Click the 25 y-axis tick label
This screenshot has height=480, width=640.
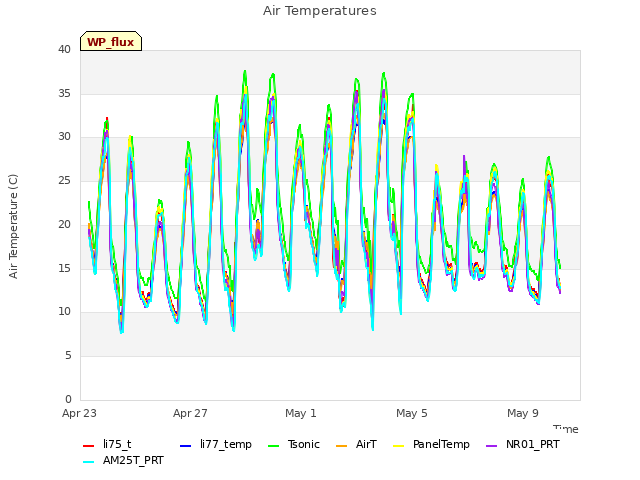point(64,180)
